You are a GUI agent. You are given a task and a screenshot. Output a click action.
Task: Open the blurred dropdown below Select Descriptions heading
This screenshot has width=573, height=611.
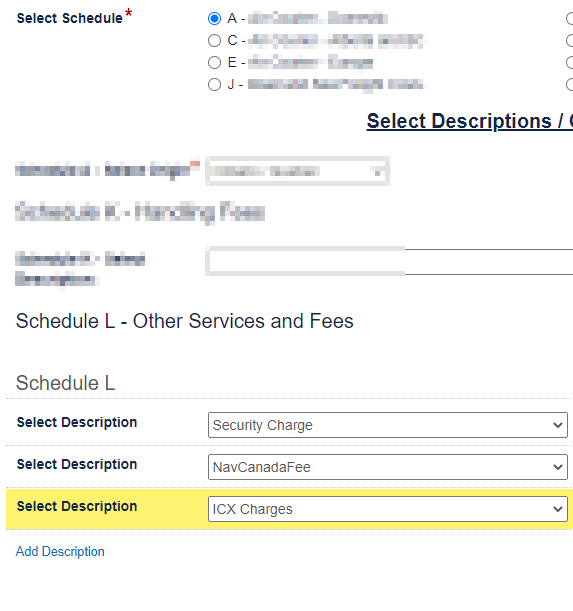tap(297, 171)
